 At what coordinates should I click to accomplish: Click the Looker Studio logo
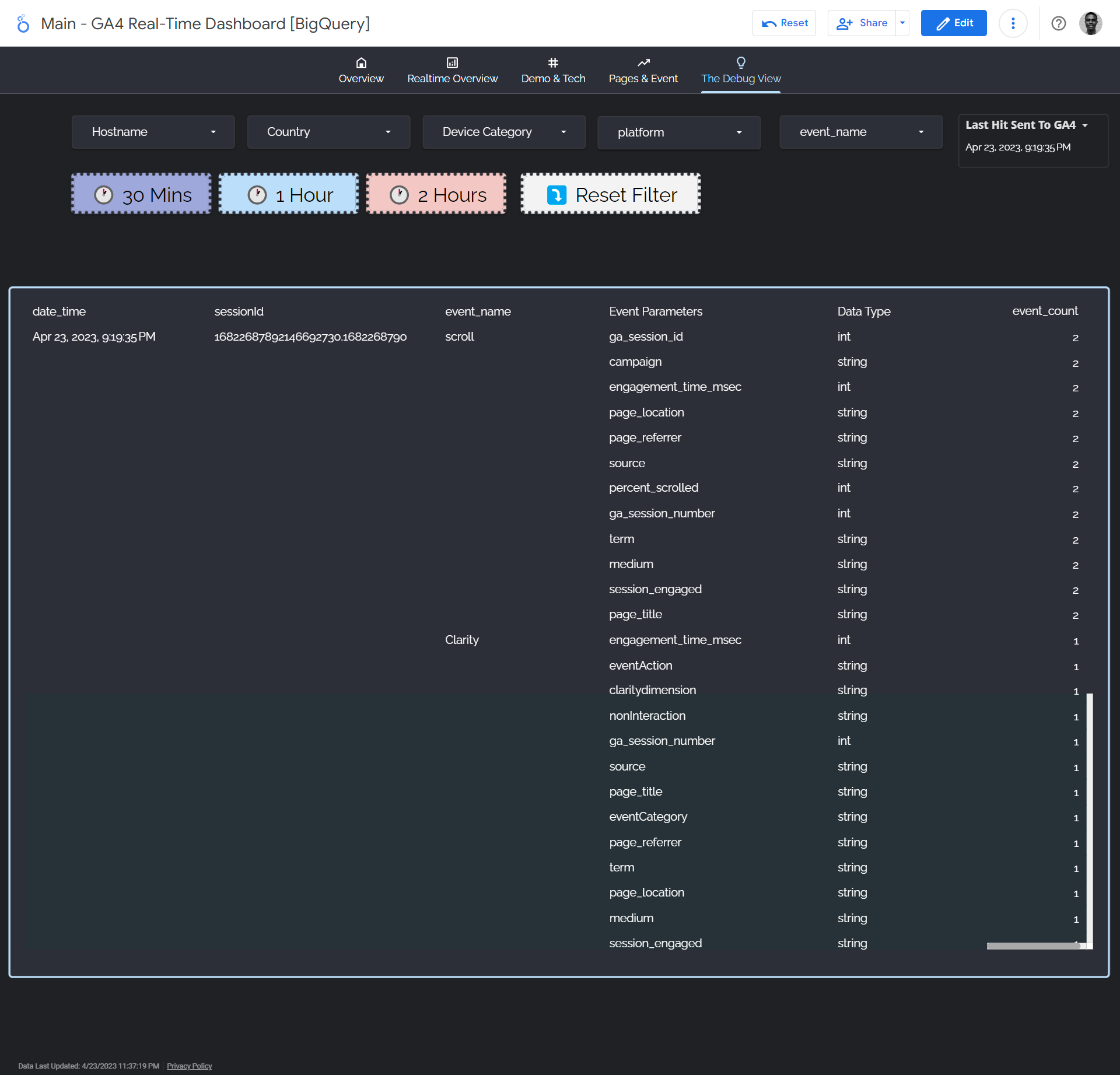coord(22,23)
